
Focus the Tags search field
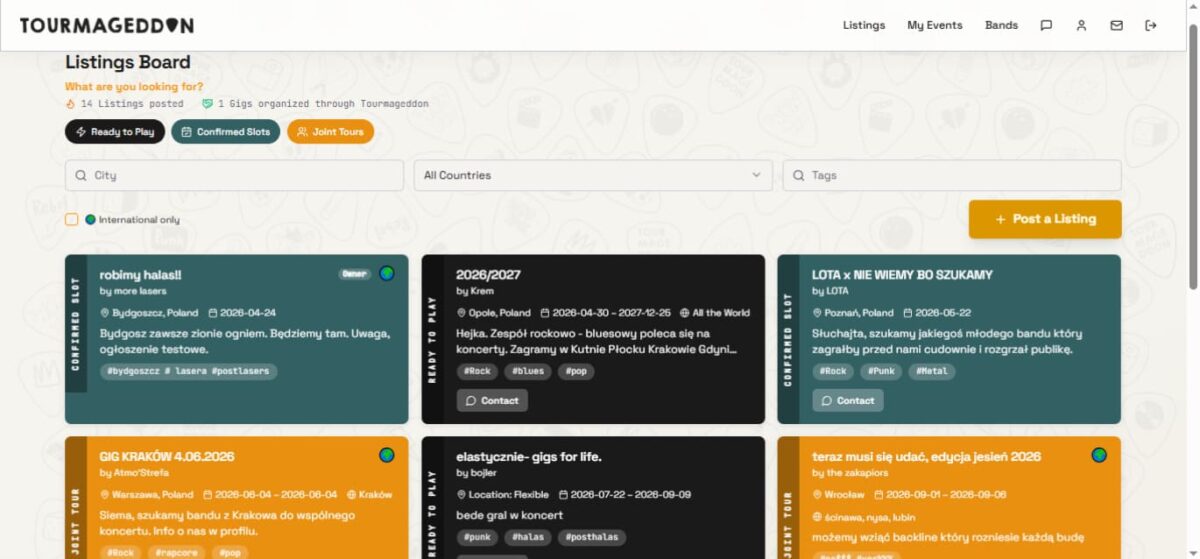click(x=952, y=175)
